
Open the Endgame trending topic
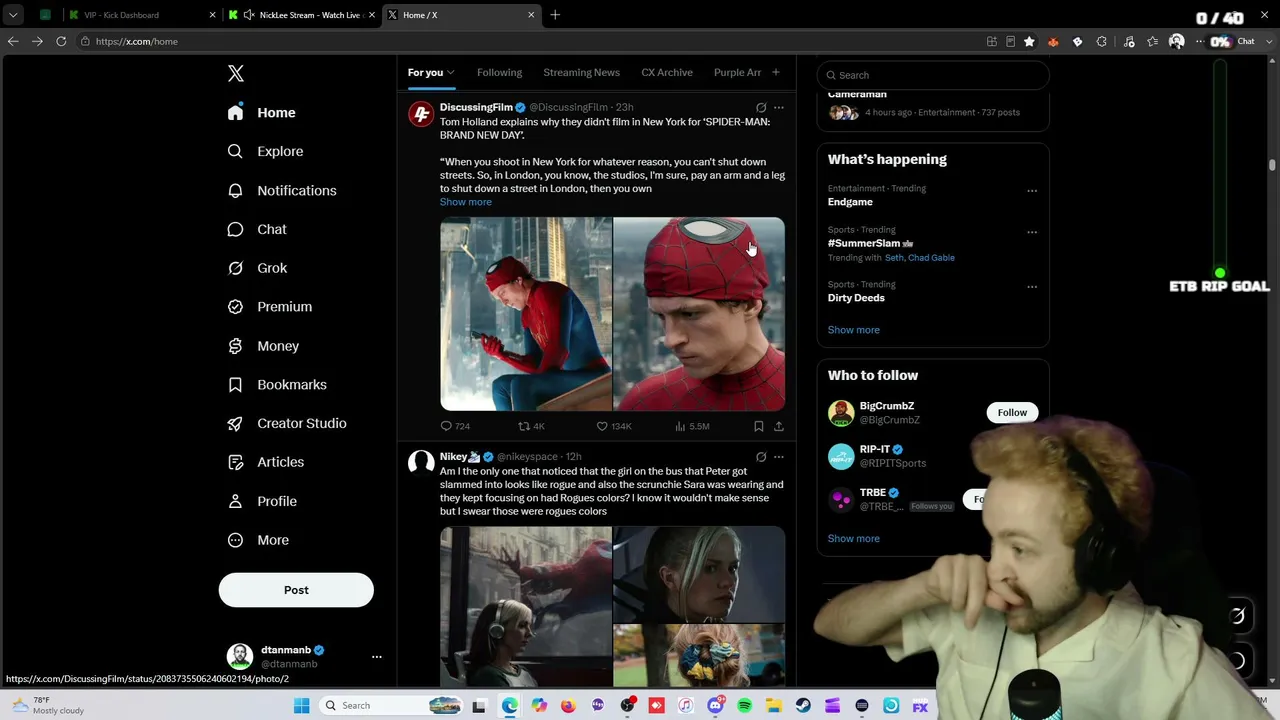[850, 202]
